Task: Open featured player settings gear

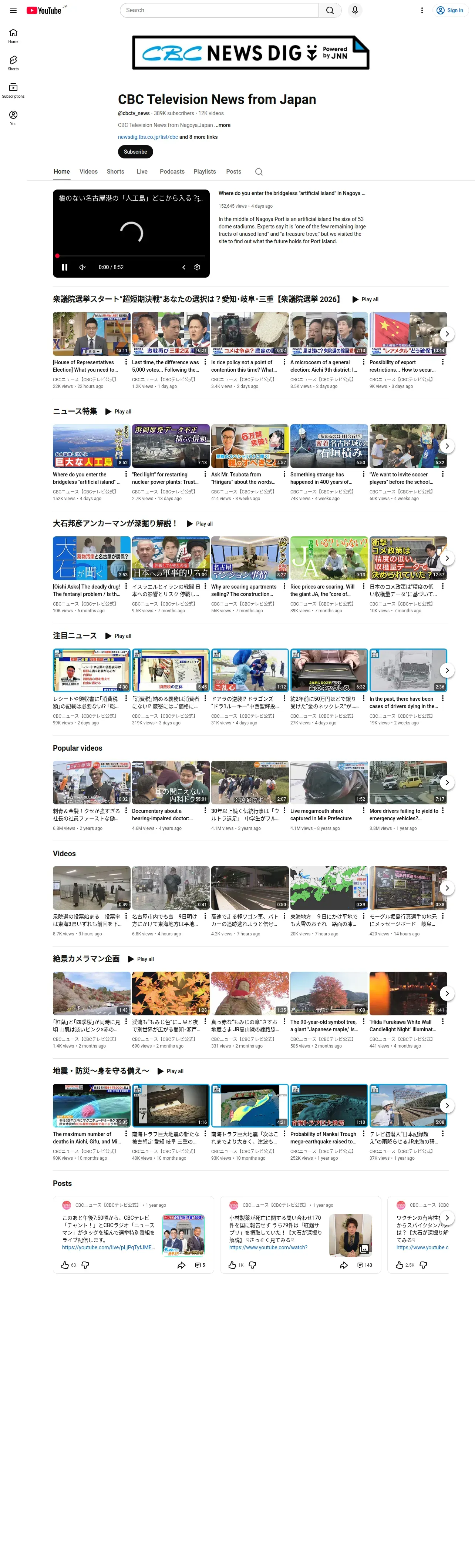Action: click(197, 267)
